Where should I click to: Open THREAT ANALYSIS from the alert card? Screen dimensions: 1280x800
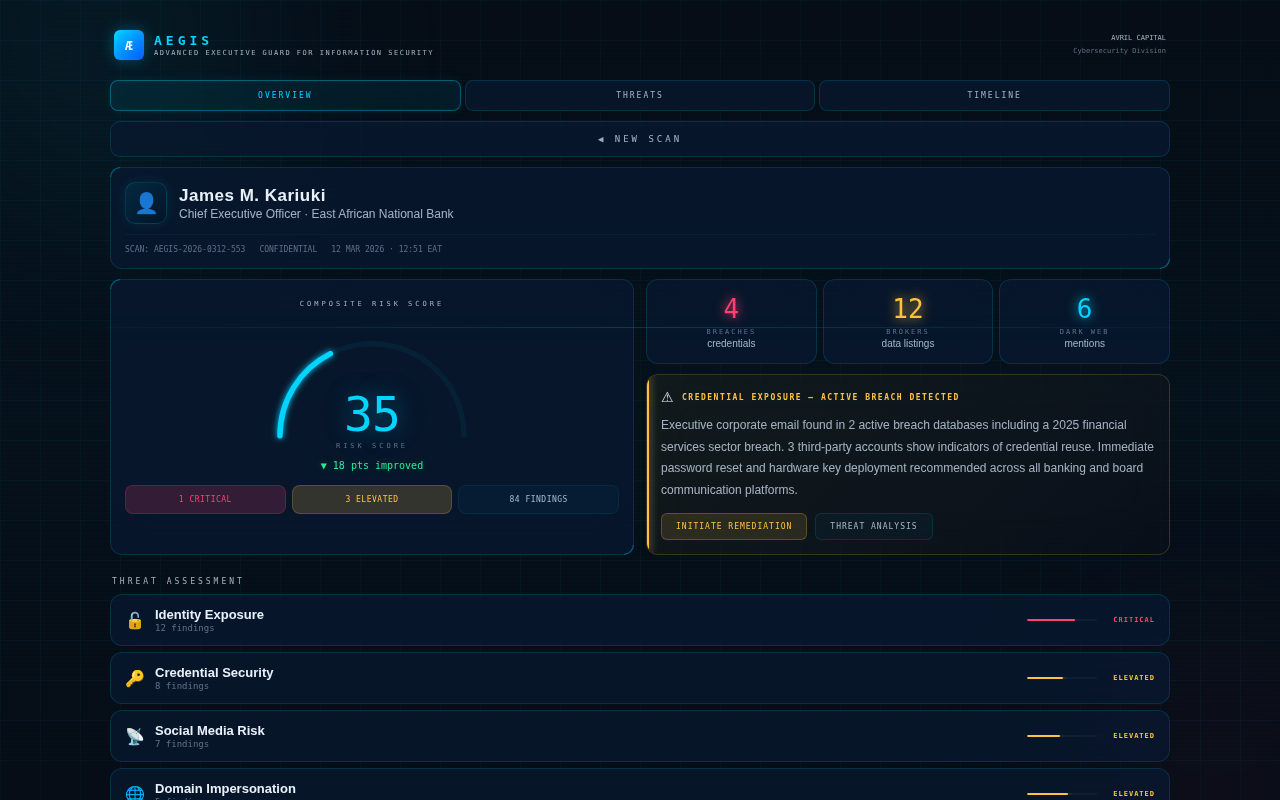tap(873, 526)
